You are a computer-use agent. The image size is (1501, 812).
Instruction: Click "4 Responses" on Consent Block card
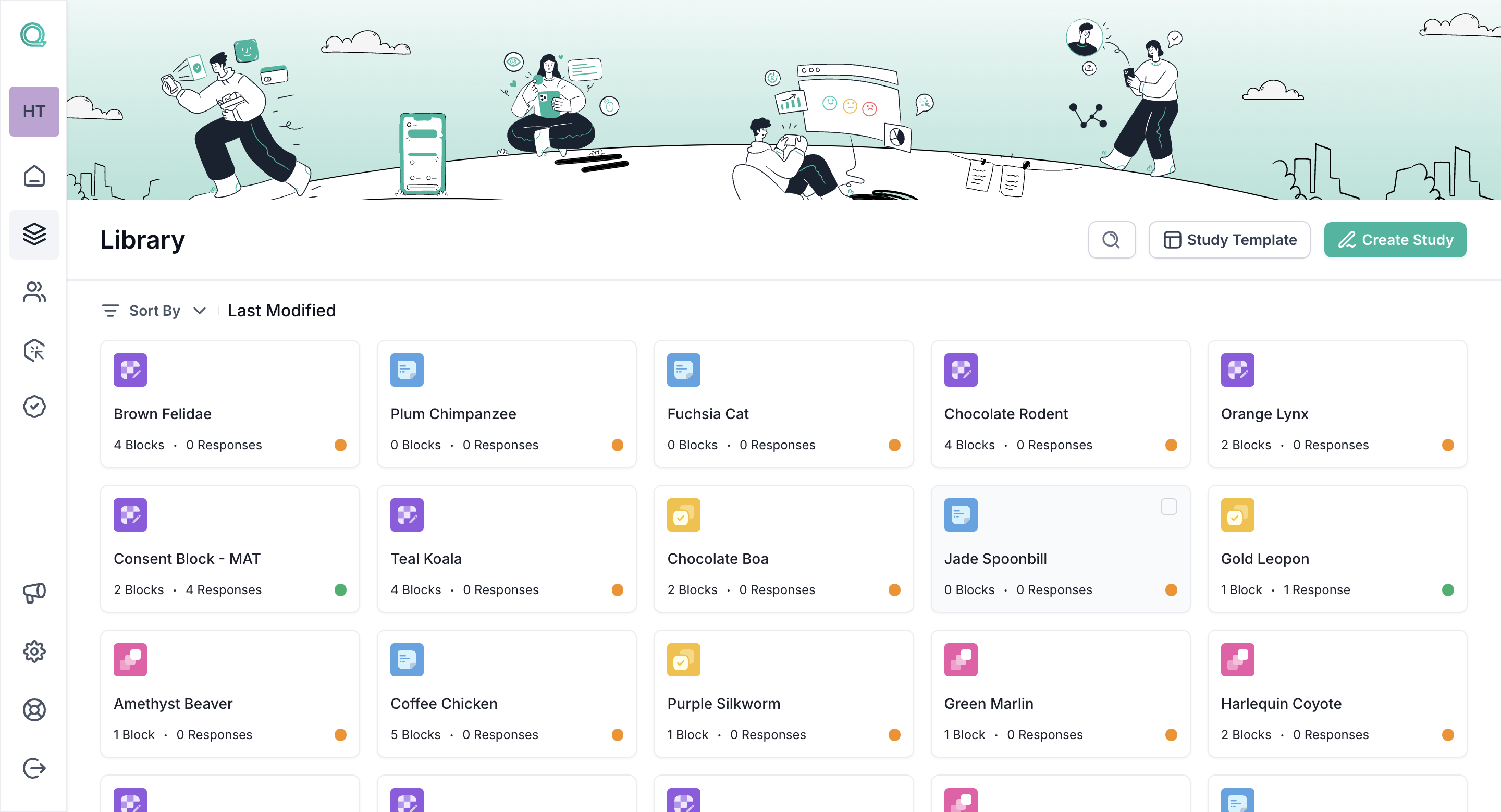pos(224,590)
